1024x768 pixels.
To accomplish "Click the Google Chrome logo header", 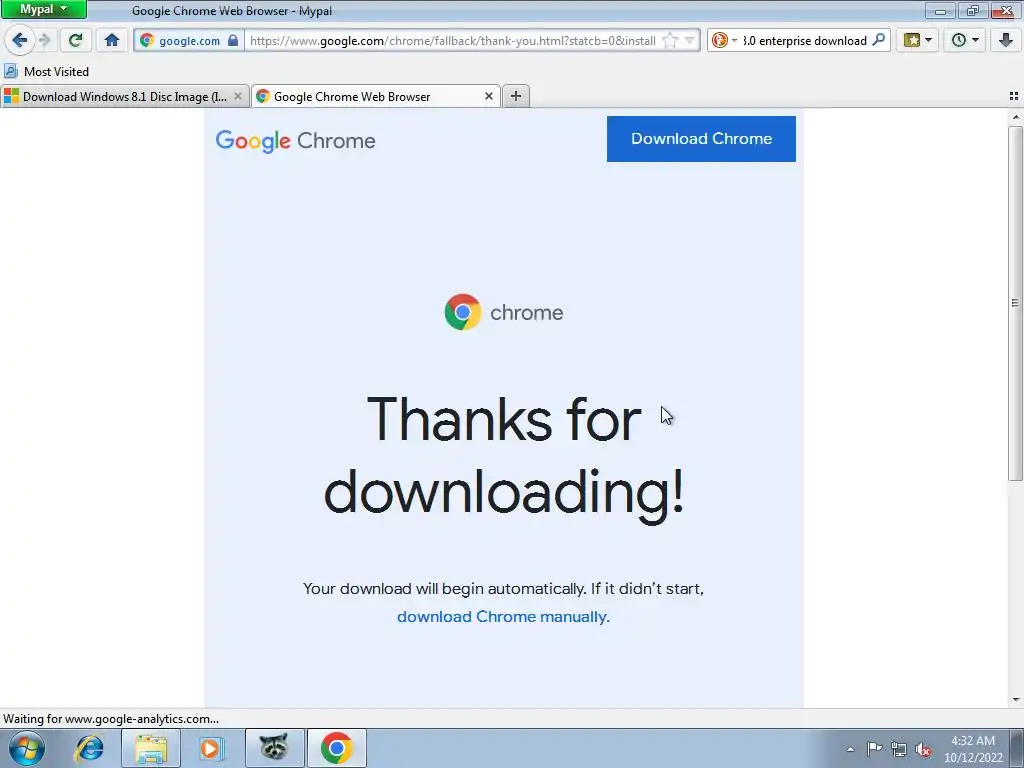I will pos(295,140).
